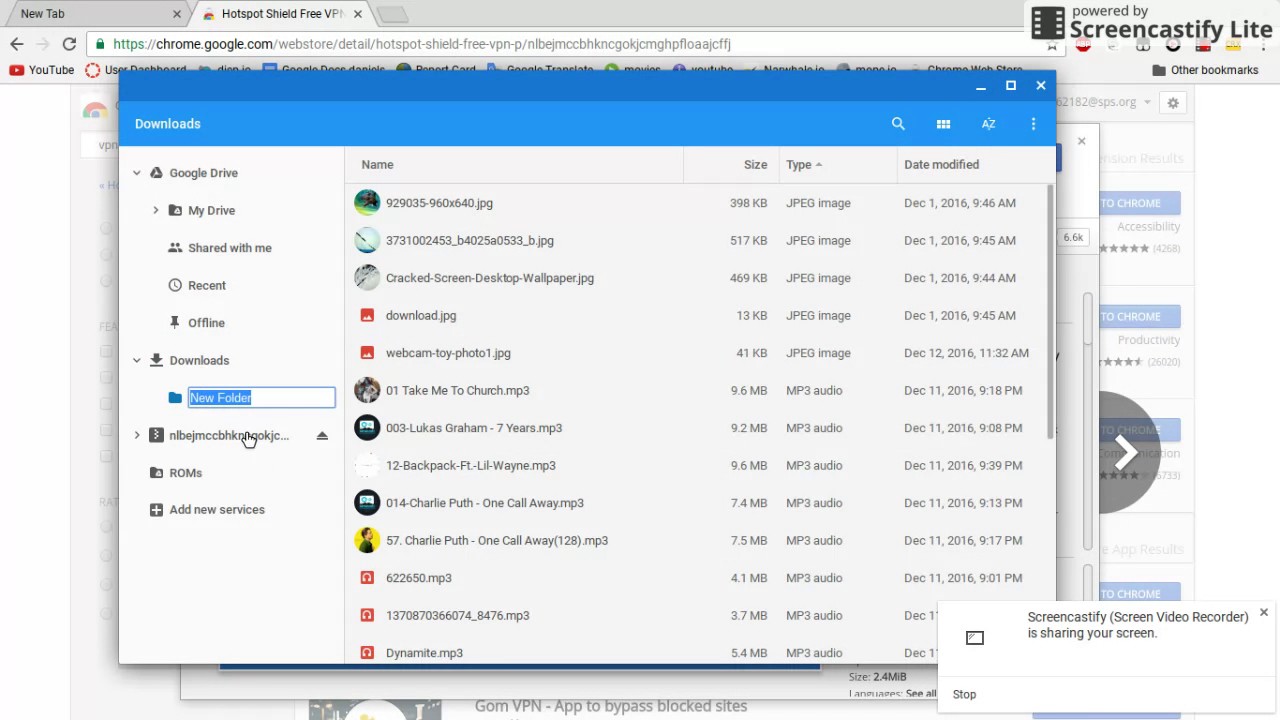Select album art of 01 Take Me To Church.mp3
Viewport: 1280px width, 720px height.
367,390
